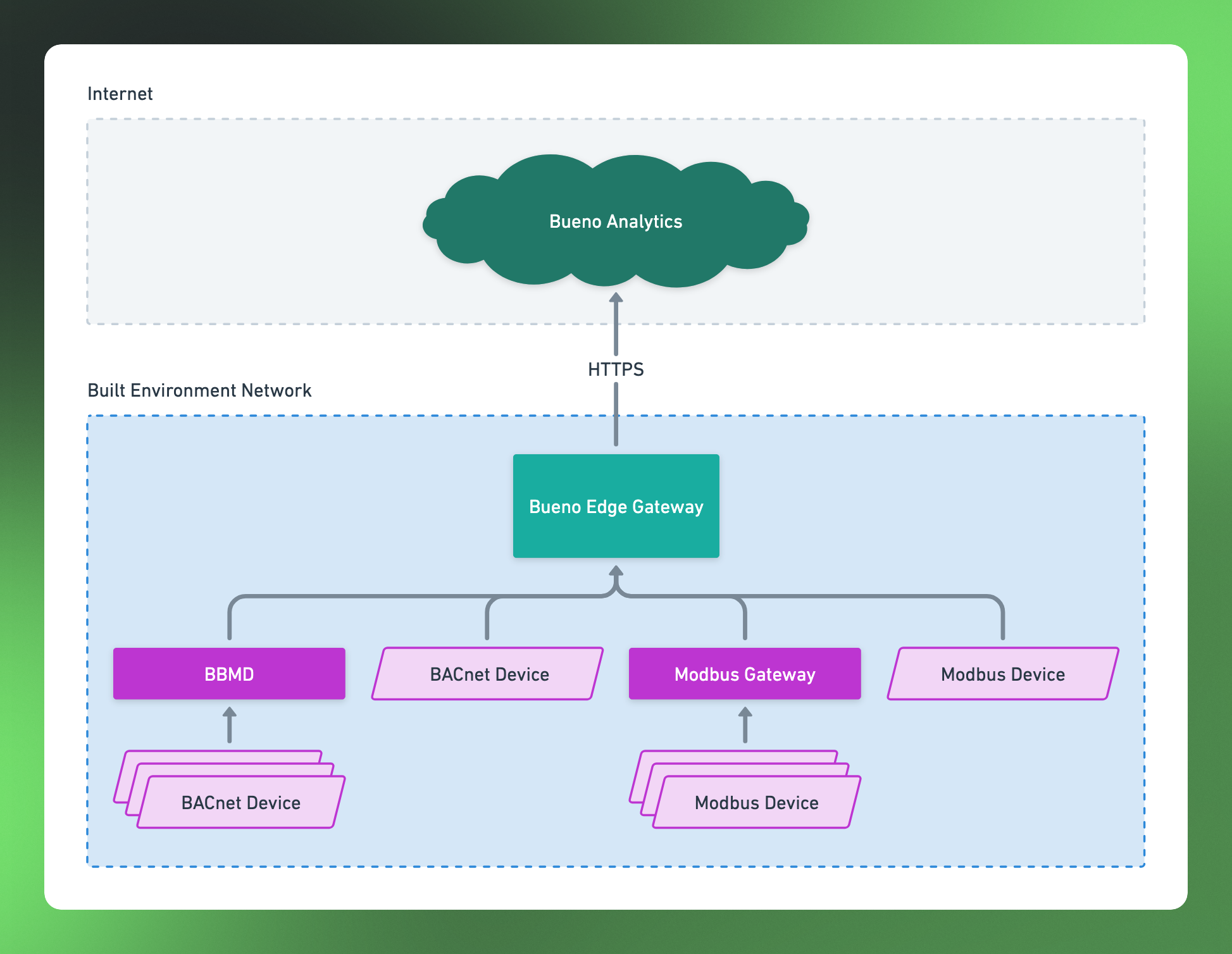Click the arrow pointing up into BBMD
Viewport: 1232px width, 954px height.
229,725
